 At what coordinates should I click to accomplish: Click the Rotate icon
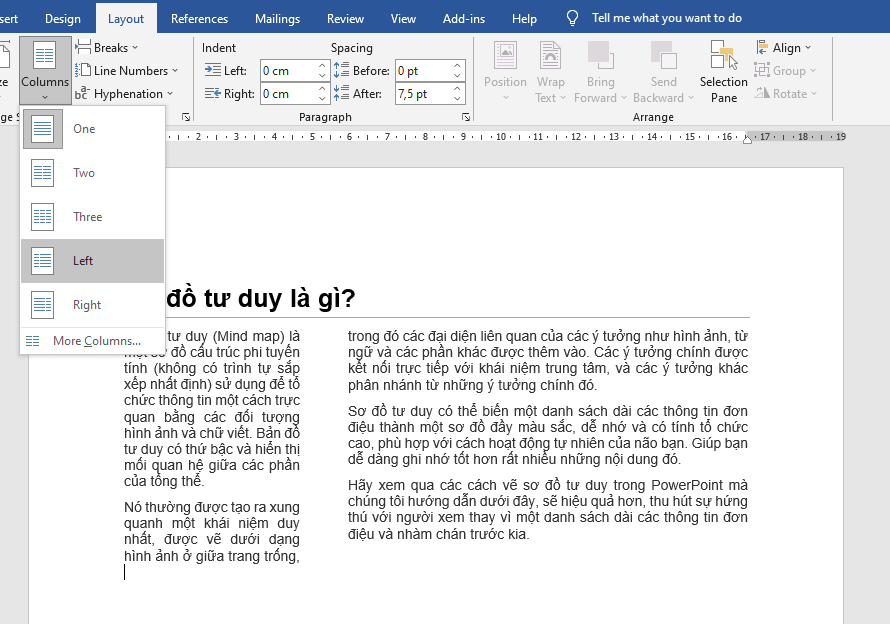[765, 93]
